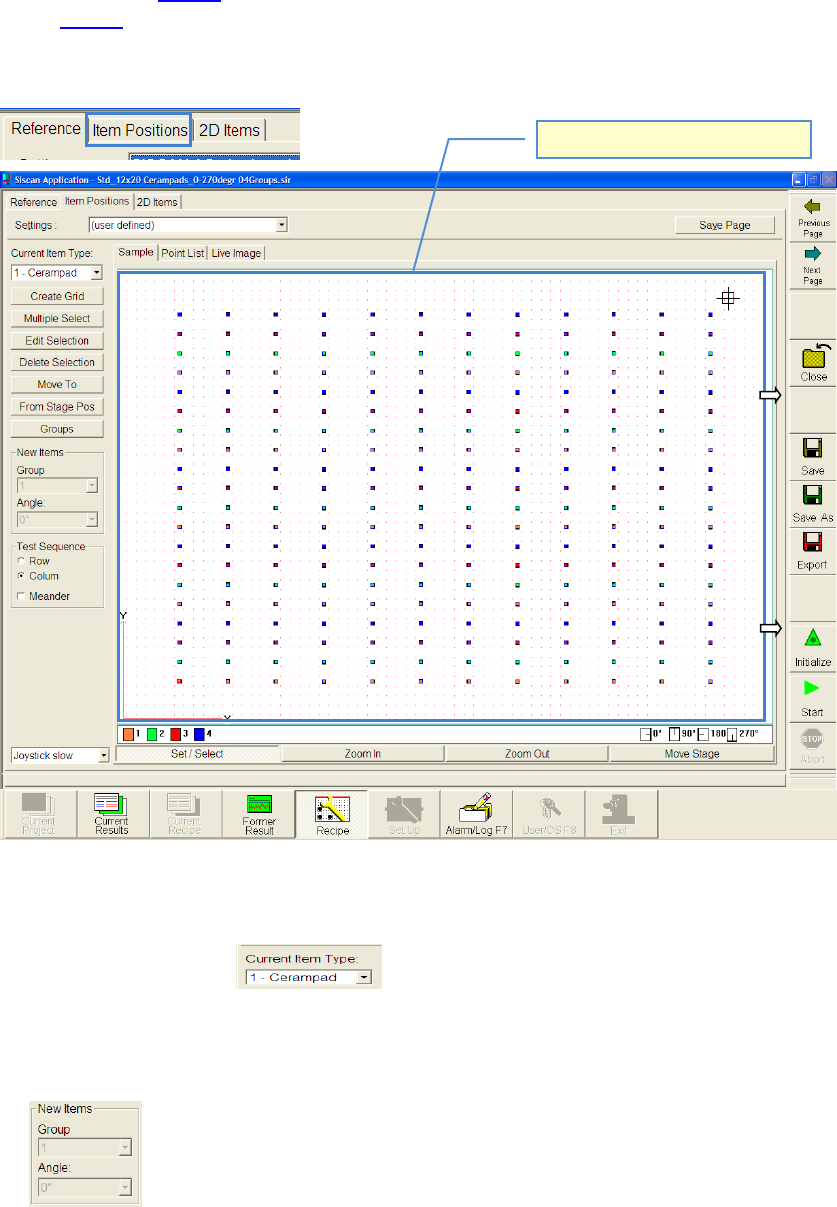Screen dimensions: 837x1207
Task: Select the Recipe toolbar icon
Action: [332, 814]
